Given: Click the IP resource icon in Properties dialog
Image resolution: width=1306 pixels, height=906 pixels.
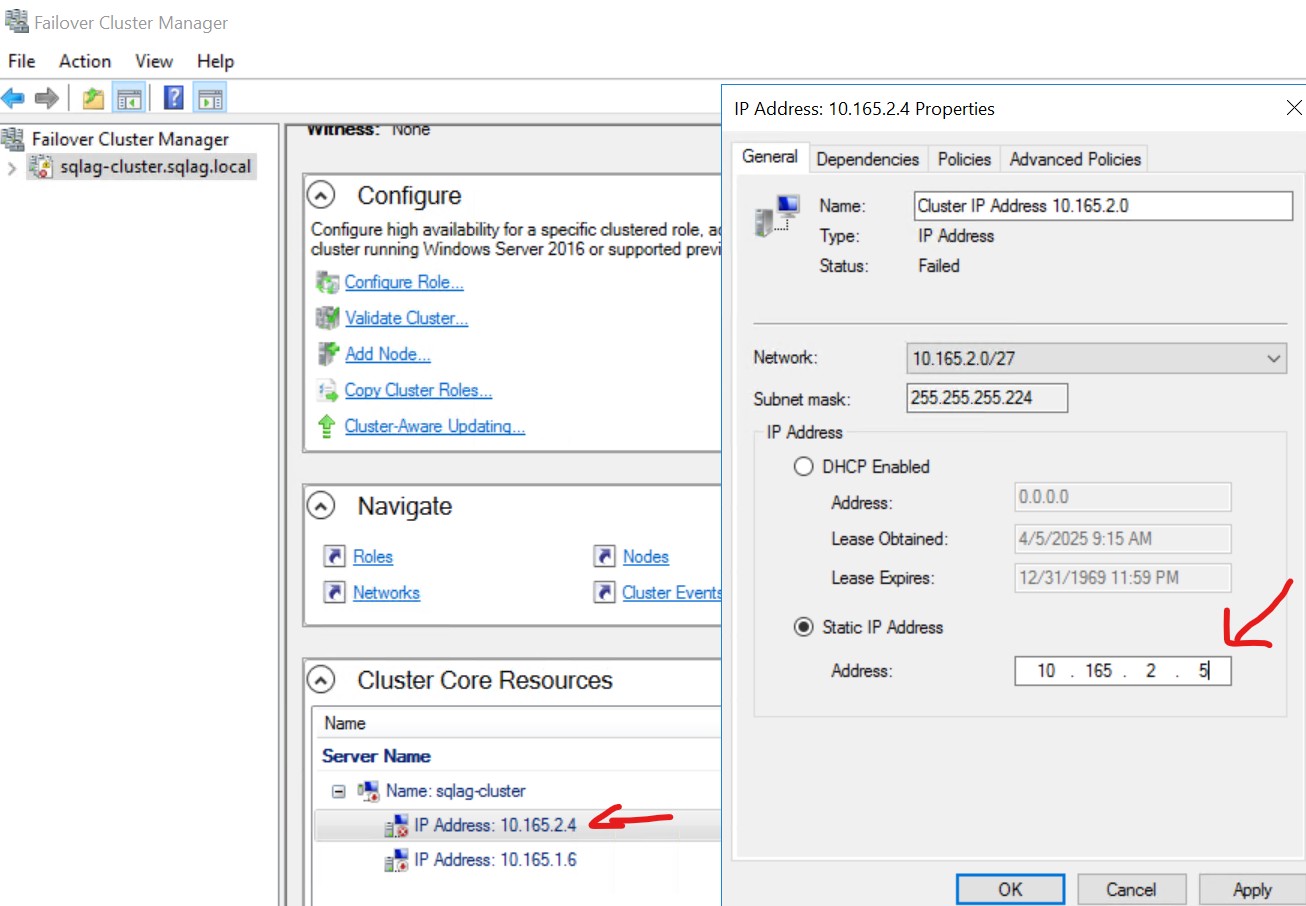Looking at the screenshot, I should tap(778, 216).
